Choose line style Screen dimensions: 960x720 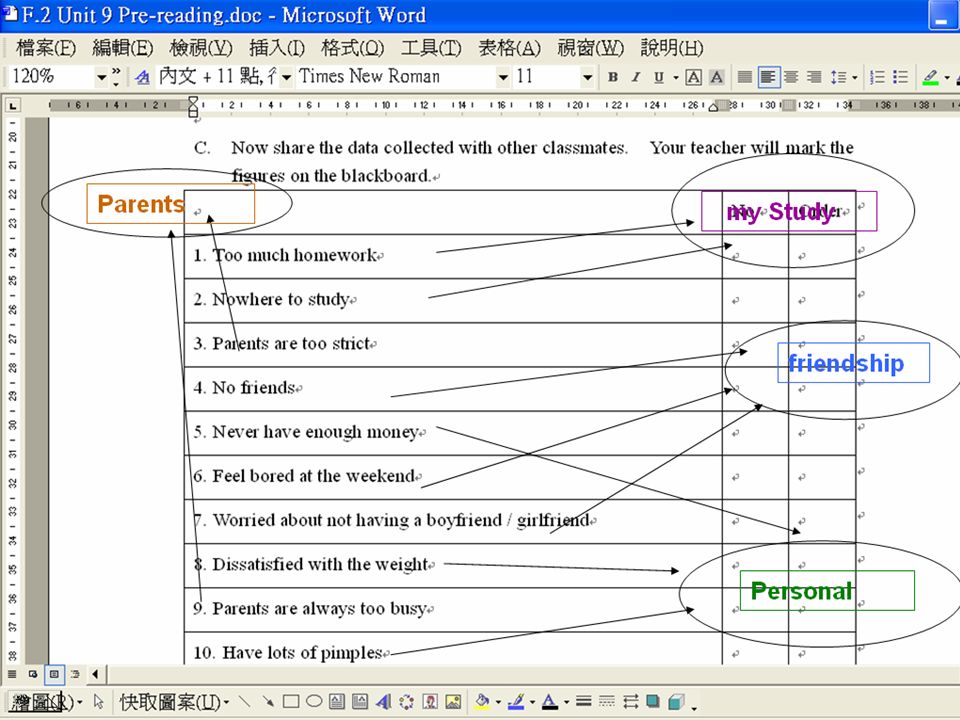pos(583,702)
